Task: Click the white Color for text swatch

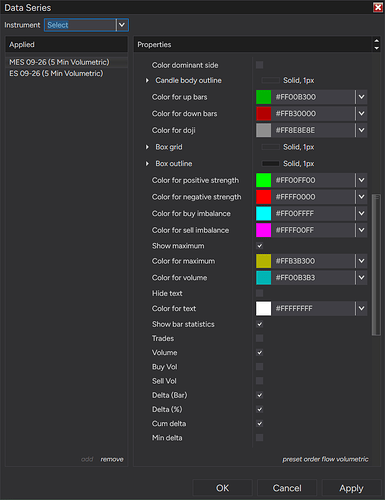Action: pyautogui.click(x=263, y=308)
